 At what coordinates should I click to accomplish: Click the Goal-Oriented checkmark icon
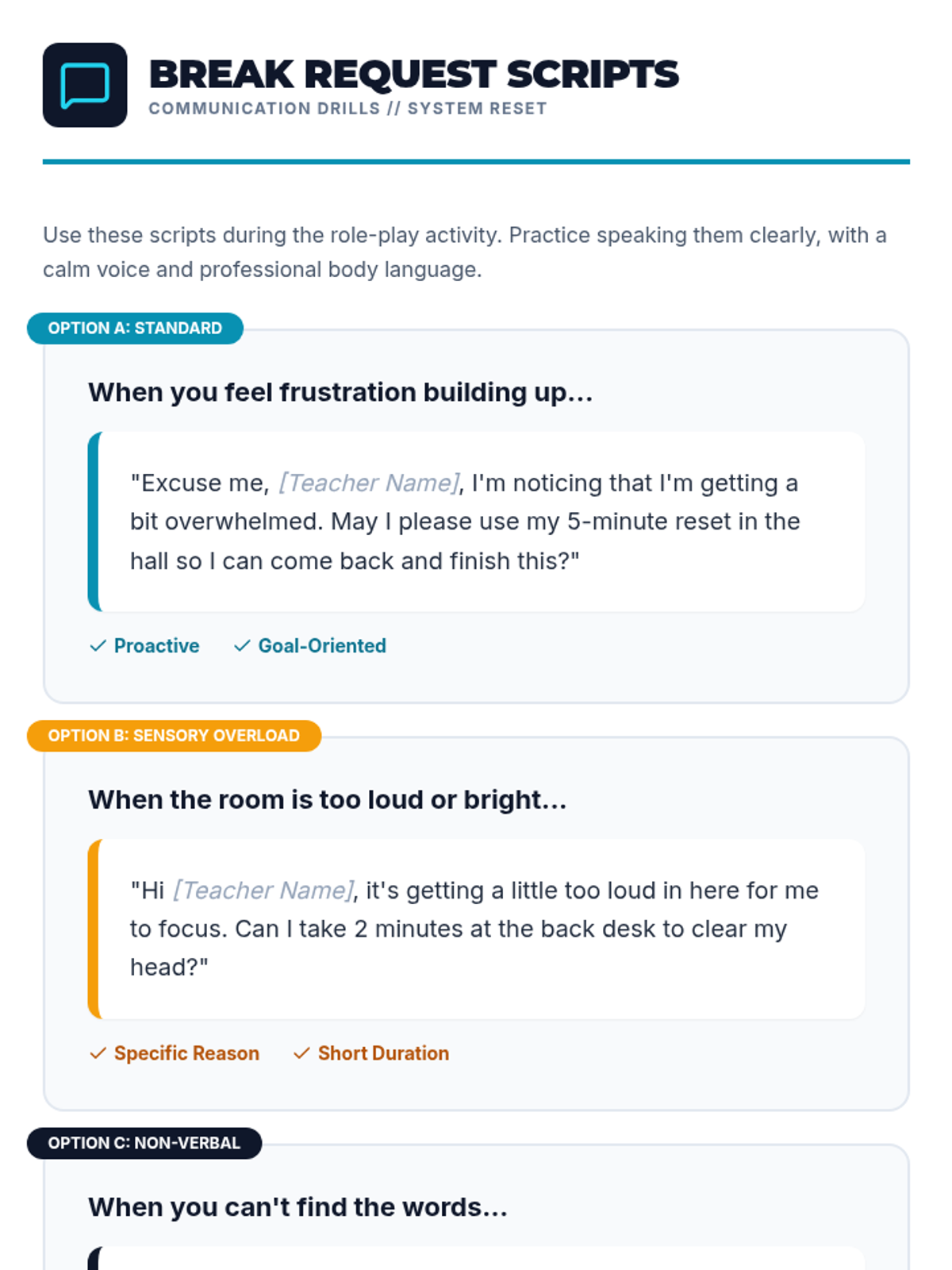tap(242, 646)
